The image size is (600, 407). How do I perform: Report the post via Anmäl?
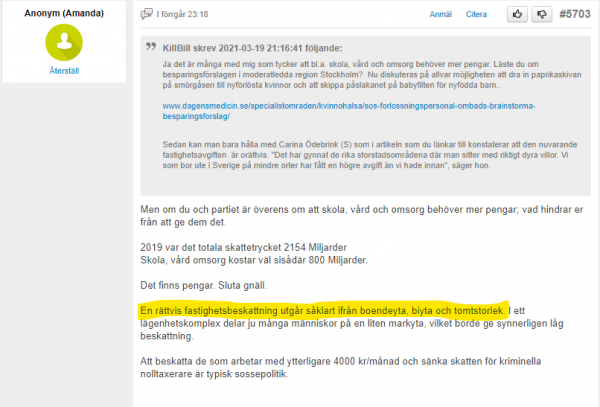[440, 15]
